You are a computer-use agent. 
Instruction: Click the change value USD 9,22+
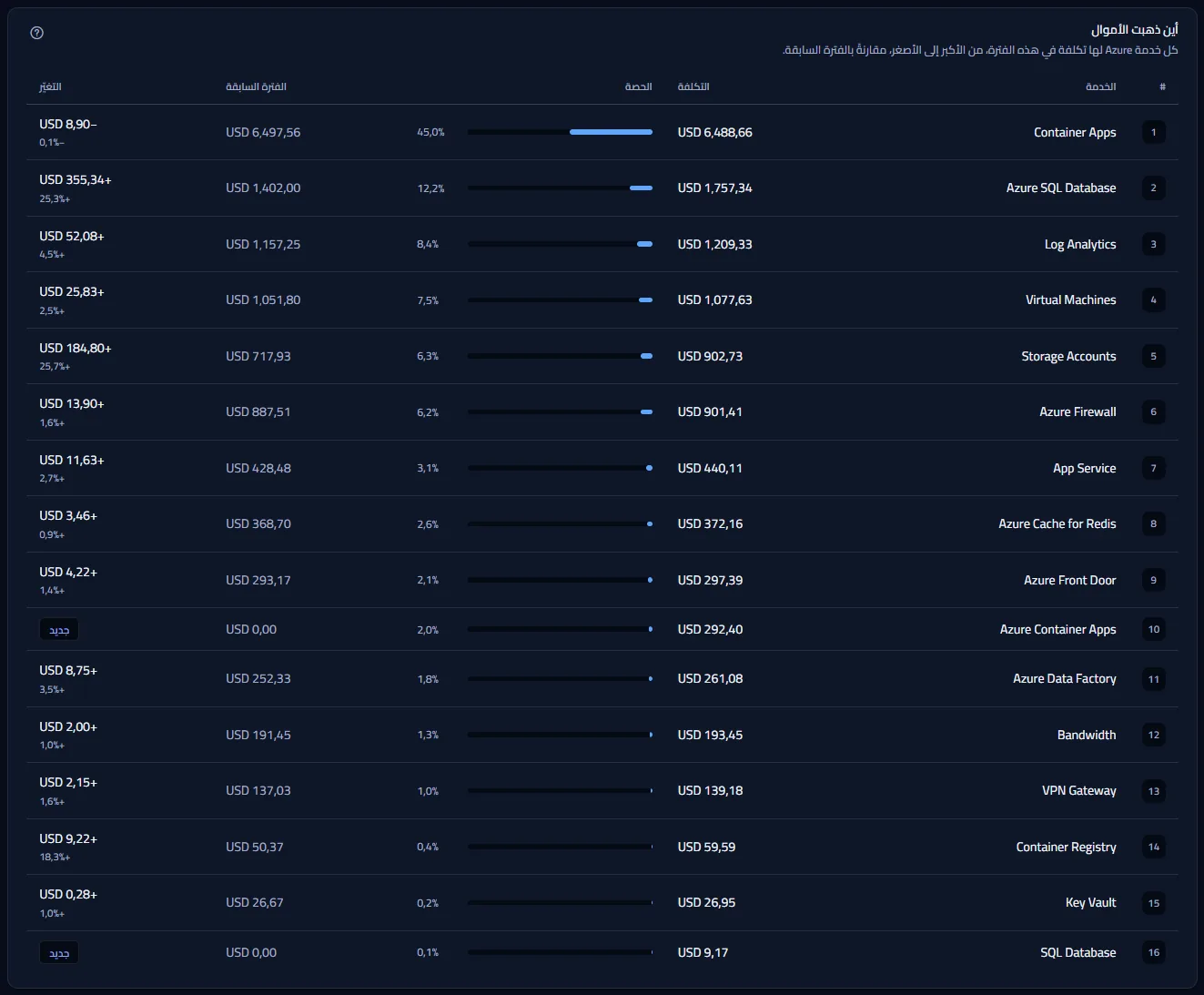pyautogui.click(x=68, y=838)
